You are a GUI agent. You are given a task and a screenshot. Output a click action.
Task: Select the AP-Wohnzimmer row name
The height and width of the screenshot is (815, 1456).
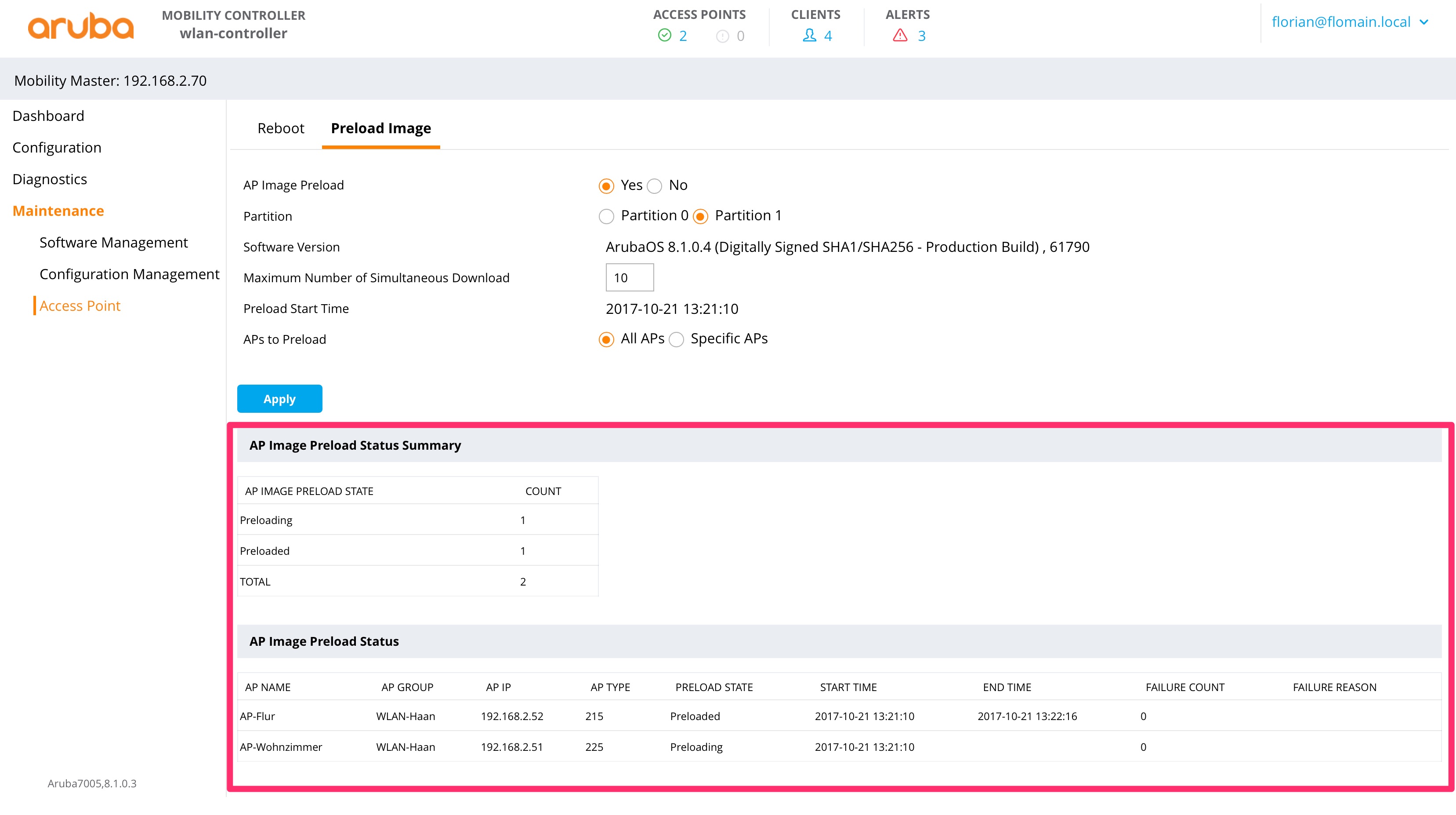click(281, 746)
